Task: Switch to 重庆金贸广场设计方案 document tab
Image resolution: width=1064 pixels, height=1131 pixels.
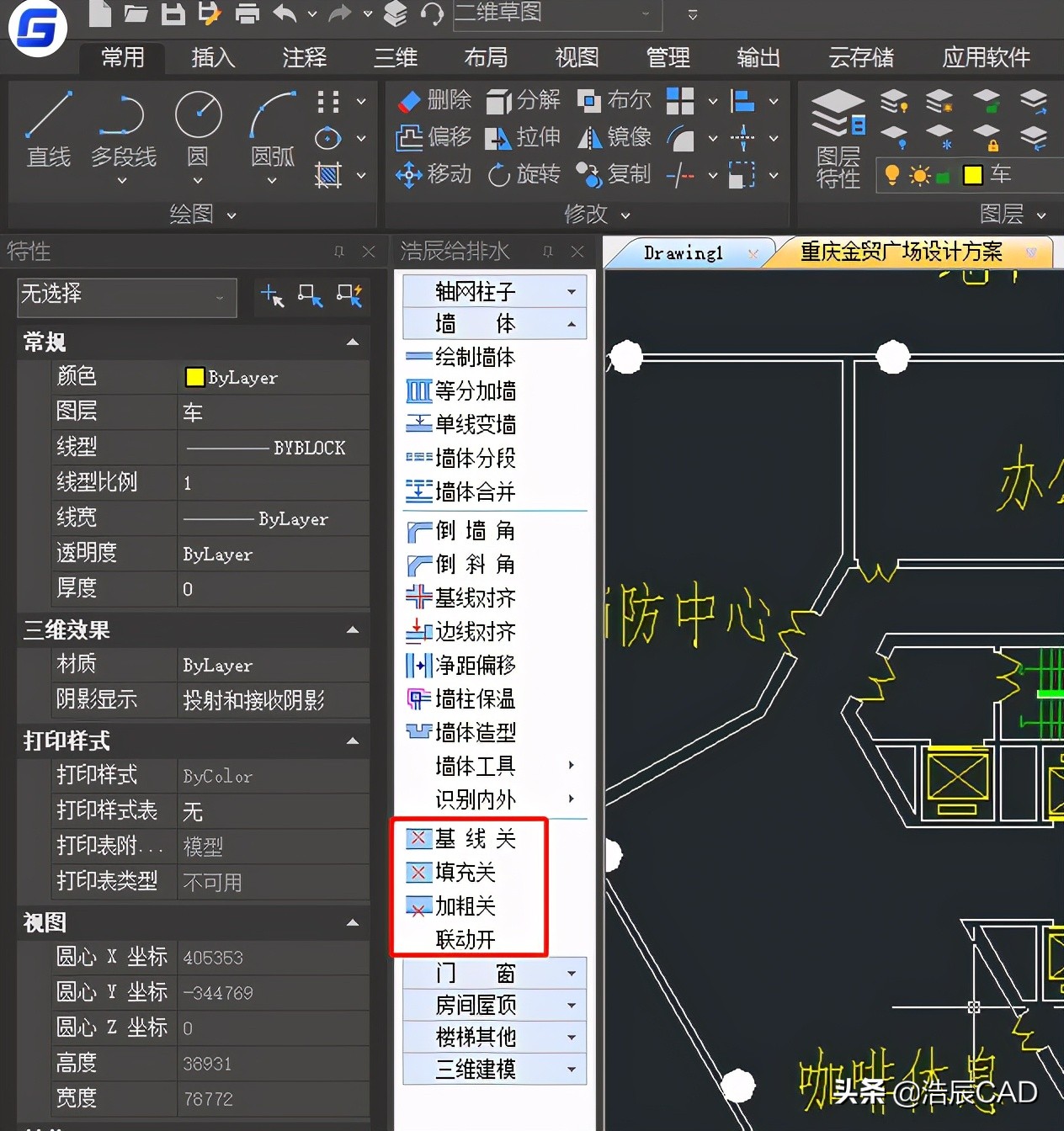Action: coord(902,252)
